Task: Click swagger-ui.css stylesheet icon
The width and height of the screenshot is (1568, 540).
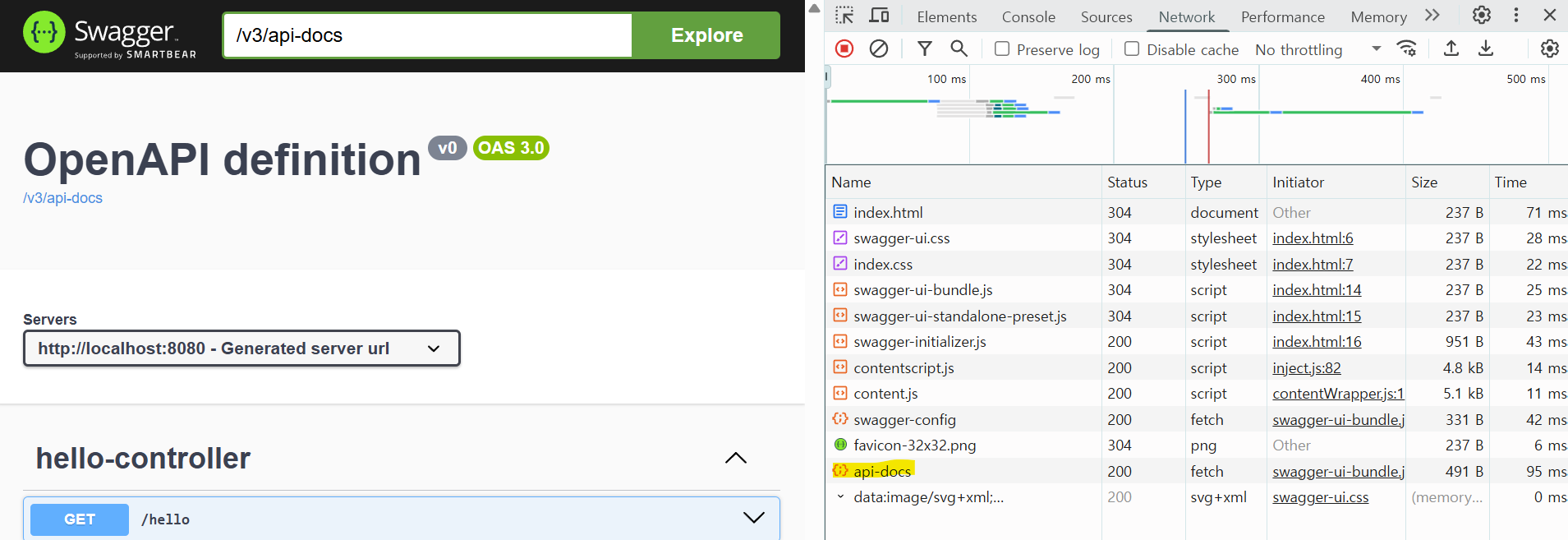Action: pos(840,238)
